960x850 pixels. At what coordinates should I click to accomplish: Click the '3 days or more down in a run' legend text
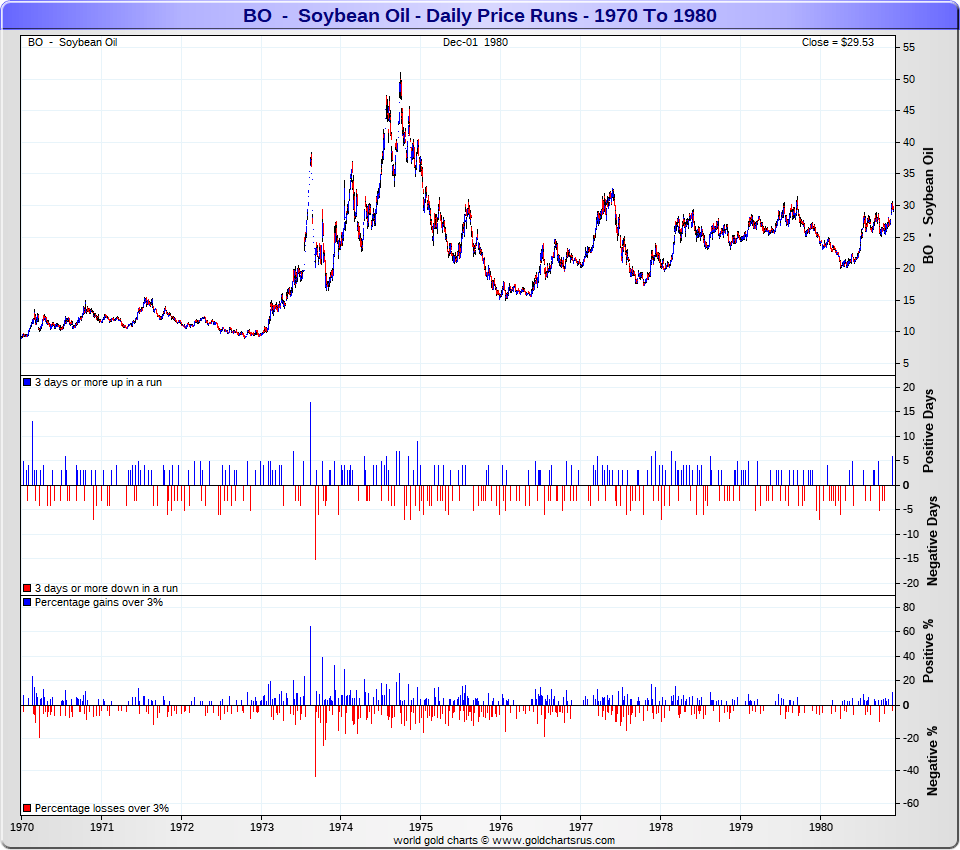click(x=106, y=588)
